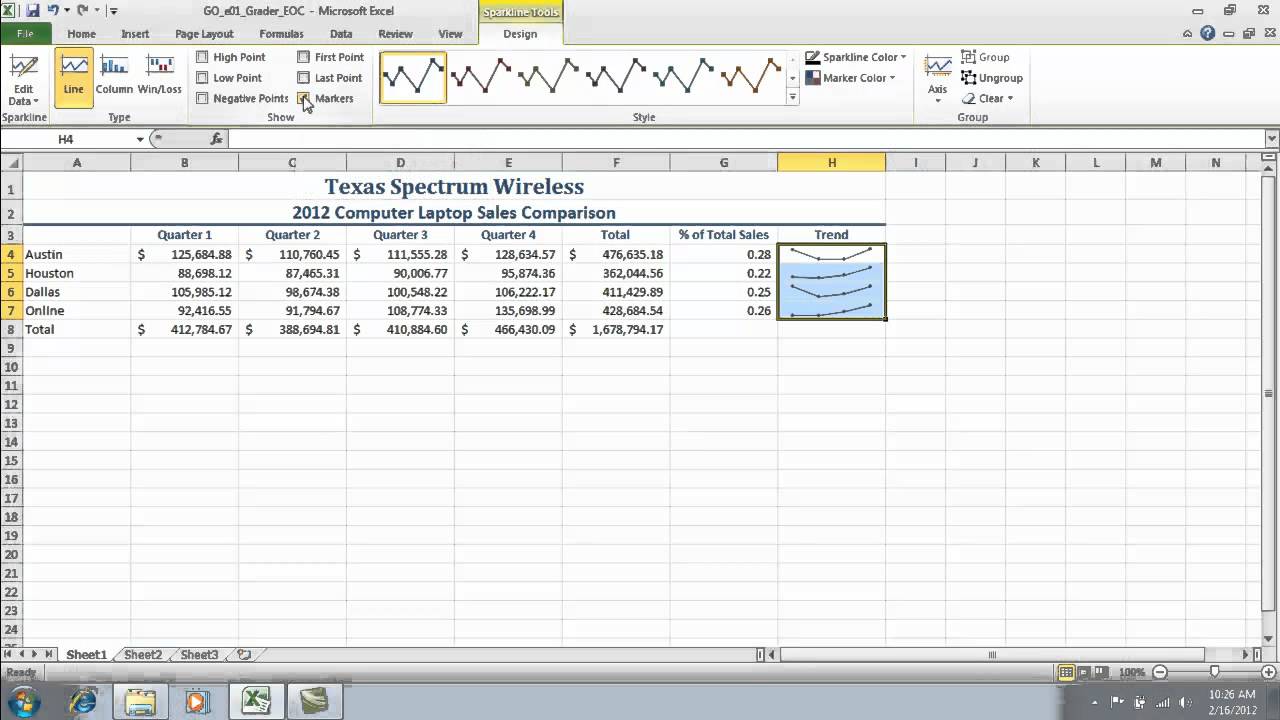The height and width of the screenshot is (720, 1280).
Task: Click the Redo arrow icon
Action: pyautogui.click(x=83, y=11)
